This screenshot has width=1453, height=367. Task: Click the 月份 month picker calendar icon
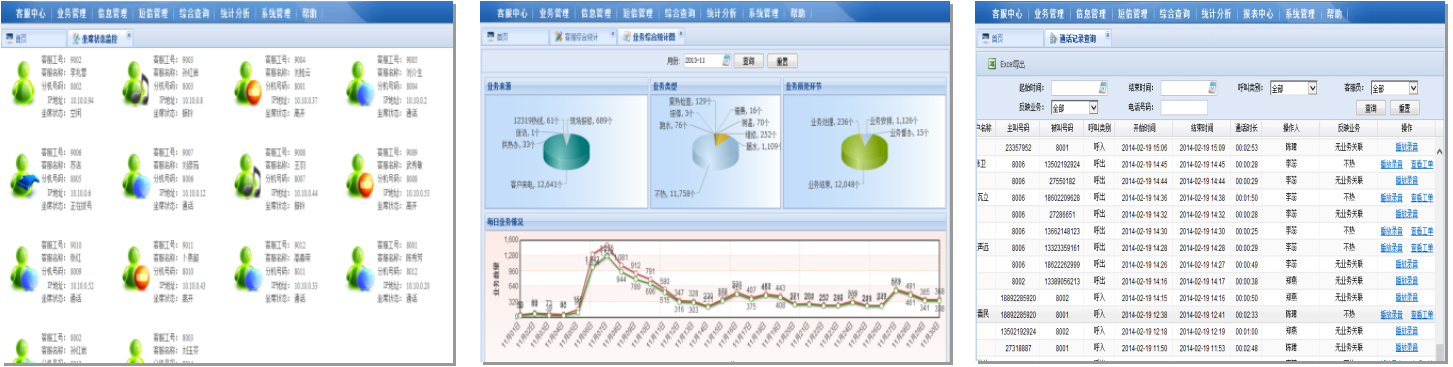click(726, 61)
